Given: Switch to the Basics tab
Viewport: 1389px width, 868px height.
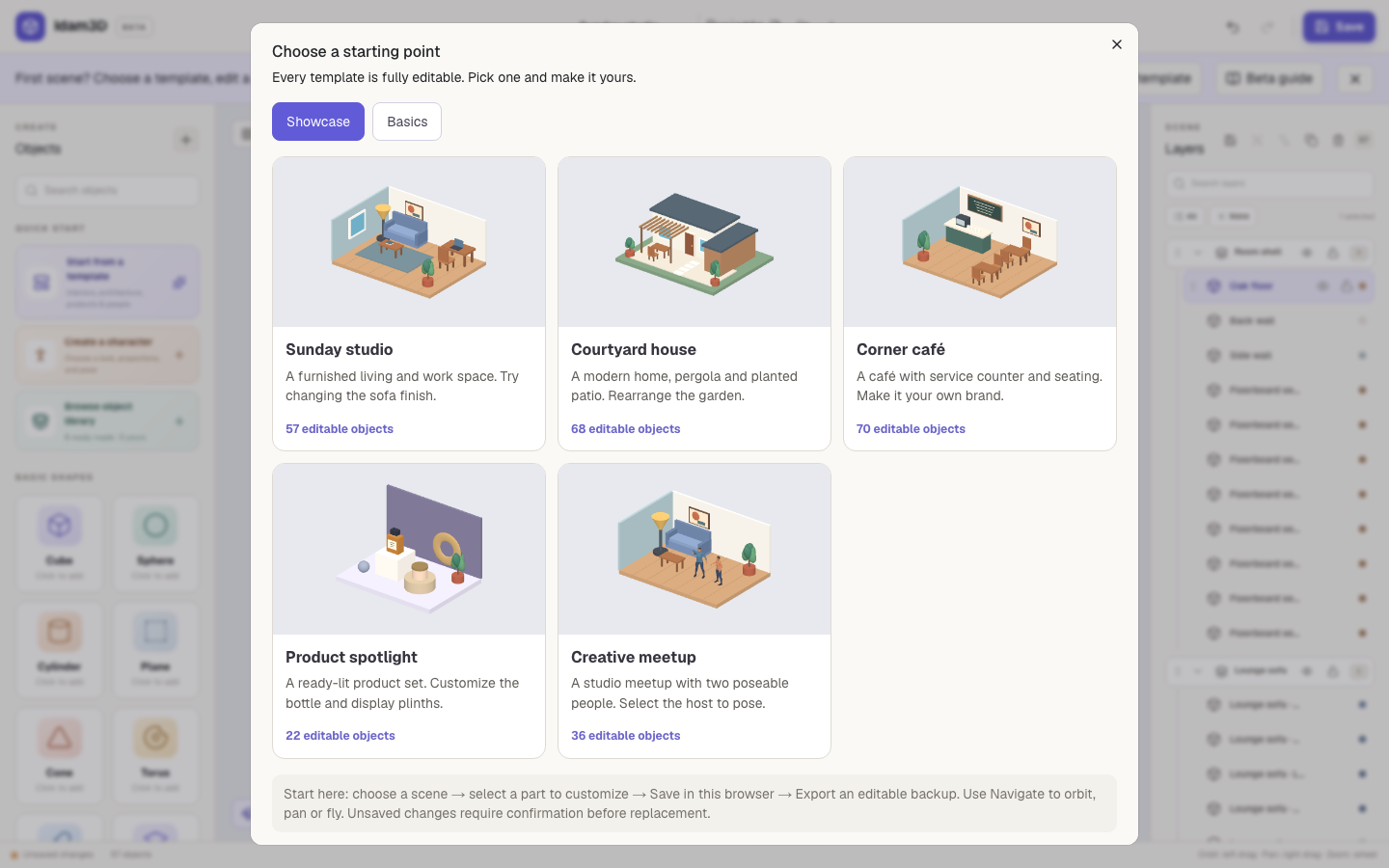Looking at the screenshot, I should coord(407,122).
